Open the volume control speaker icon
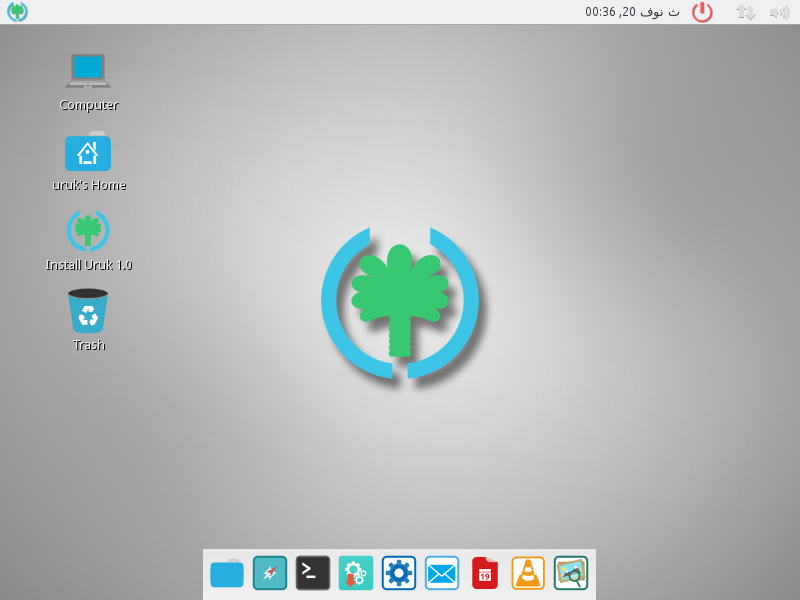Screen dimensions: 800x600 point(779,12)
